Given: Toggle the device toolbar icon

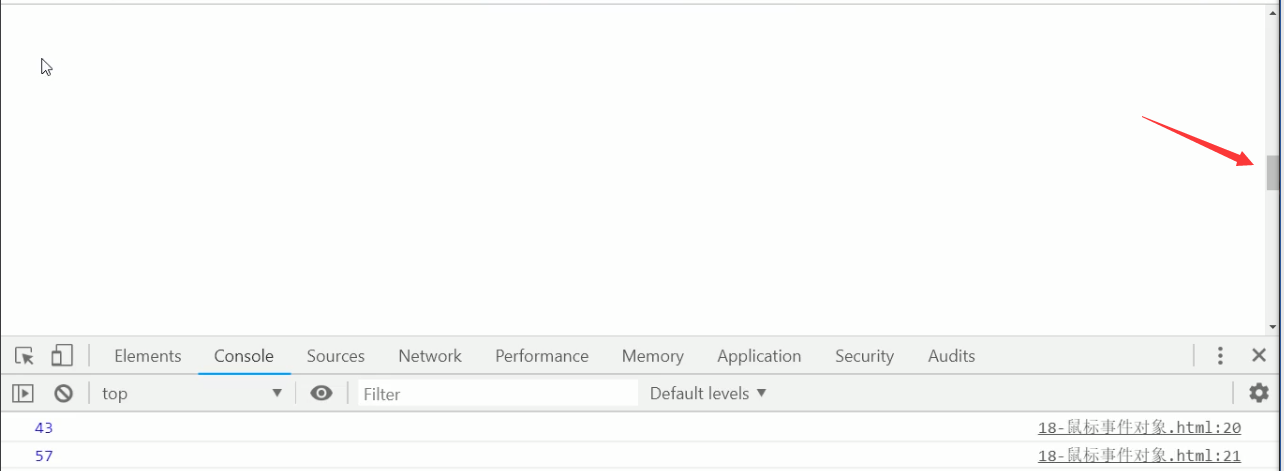Looking at the screenshot, I should coord(62,356).
